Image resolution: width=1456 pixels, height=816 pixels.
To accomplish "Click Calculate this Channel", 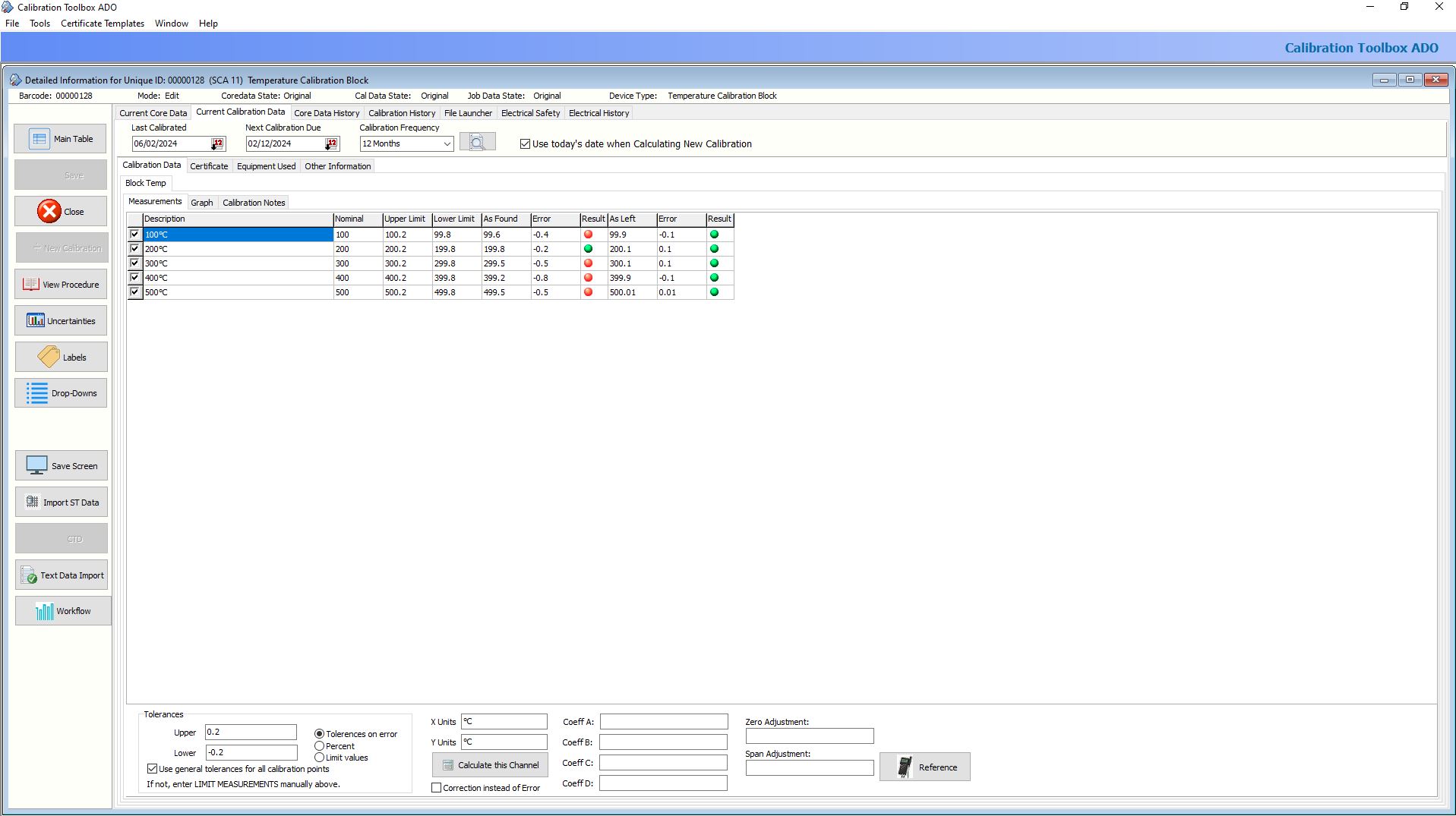I will [490, 765].
